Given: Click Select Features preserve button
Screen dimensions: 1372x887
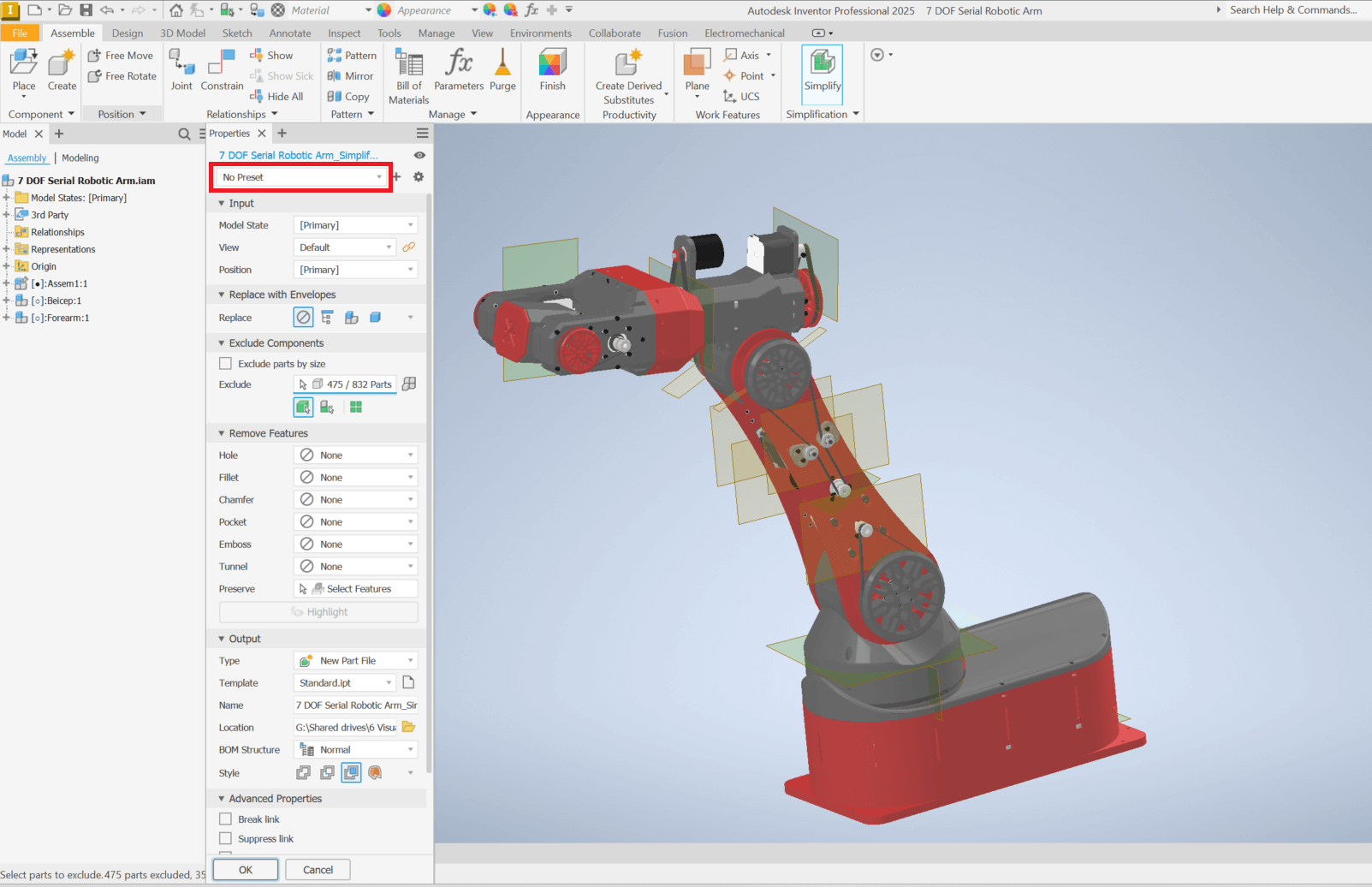Looking at the screenshot, I should (355, 589).
